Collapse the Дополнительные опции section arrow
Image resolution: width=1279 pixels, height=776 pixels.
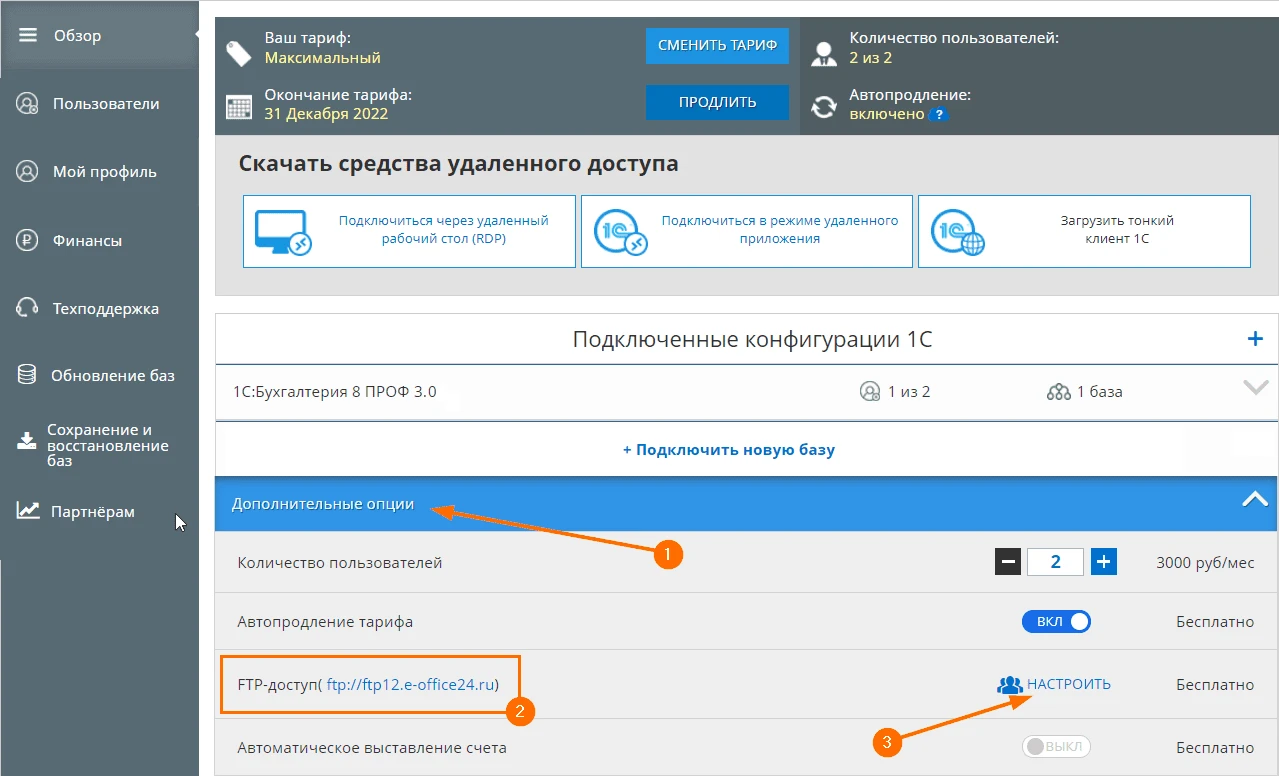(x=1255, y=500)
